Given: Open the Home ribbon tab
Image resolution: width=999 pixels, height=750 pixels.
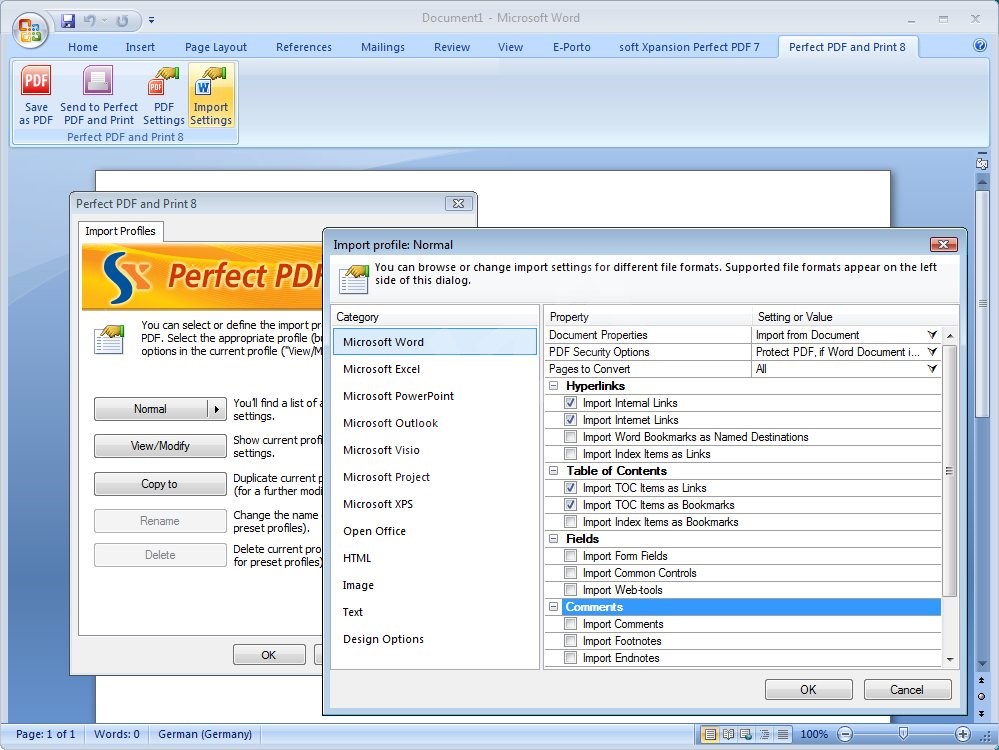Looking at the screenshot, I should point(83,47).
